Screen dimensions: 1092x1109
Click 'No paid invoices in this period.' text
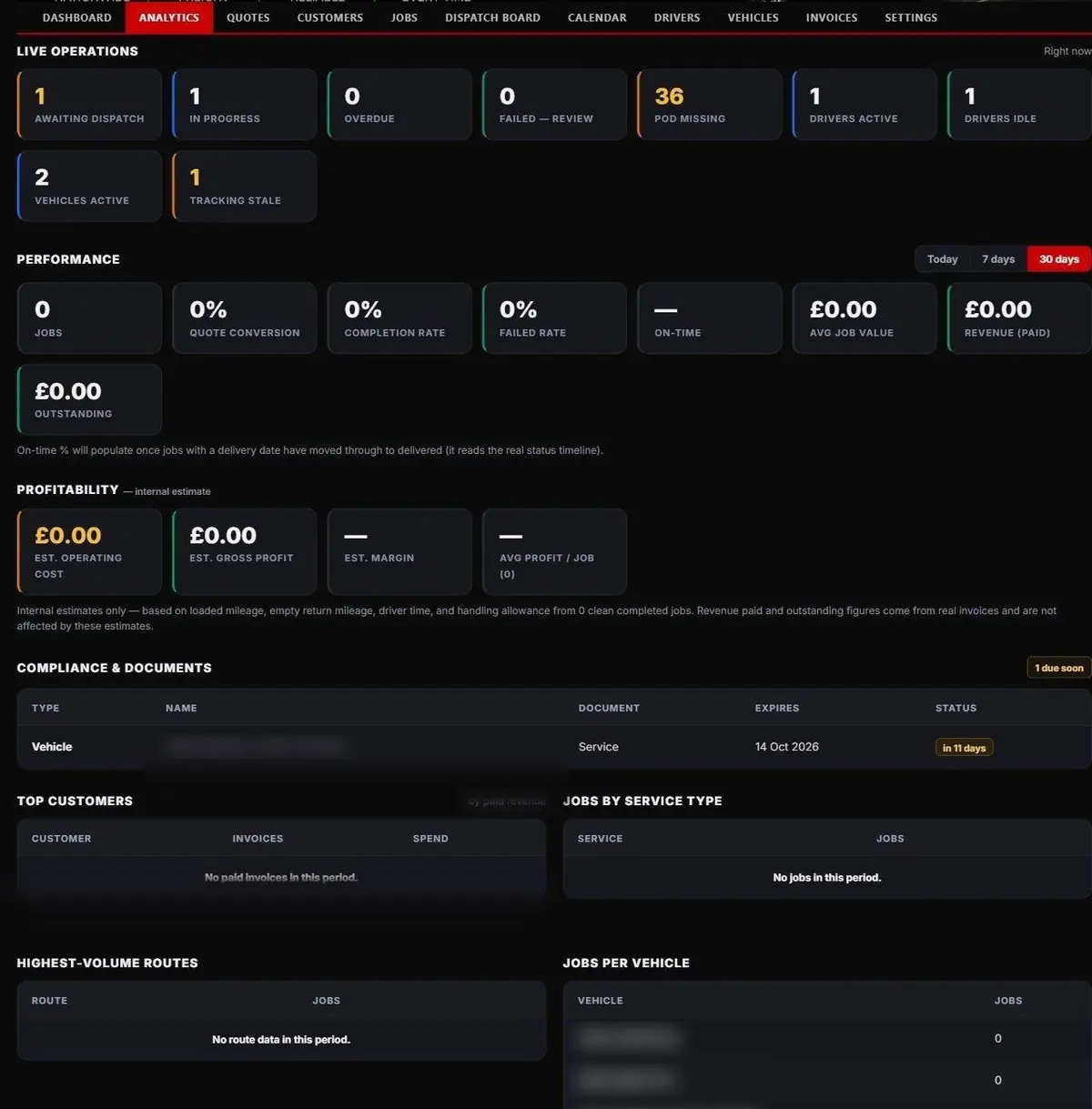(281, 878)
